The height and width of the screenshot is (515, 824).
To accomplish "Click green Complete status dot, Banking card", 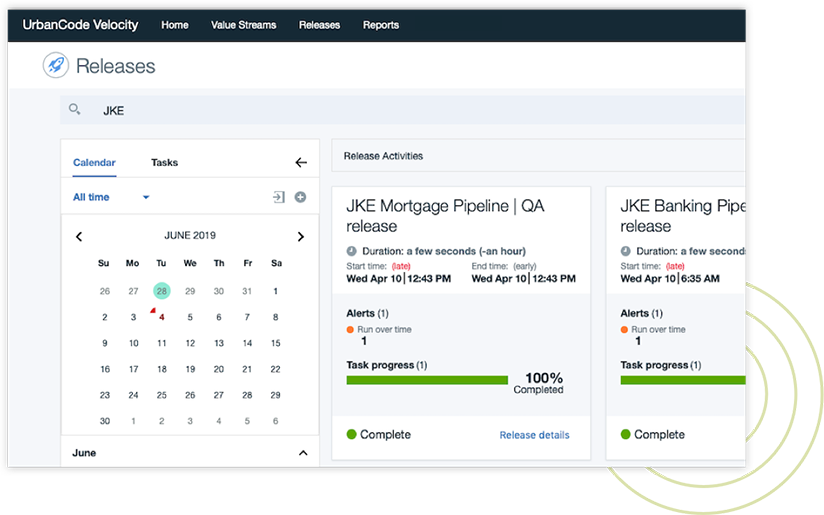I will 625,434.
